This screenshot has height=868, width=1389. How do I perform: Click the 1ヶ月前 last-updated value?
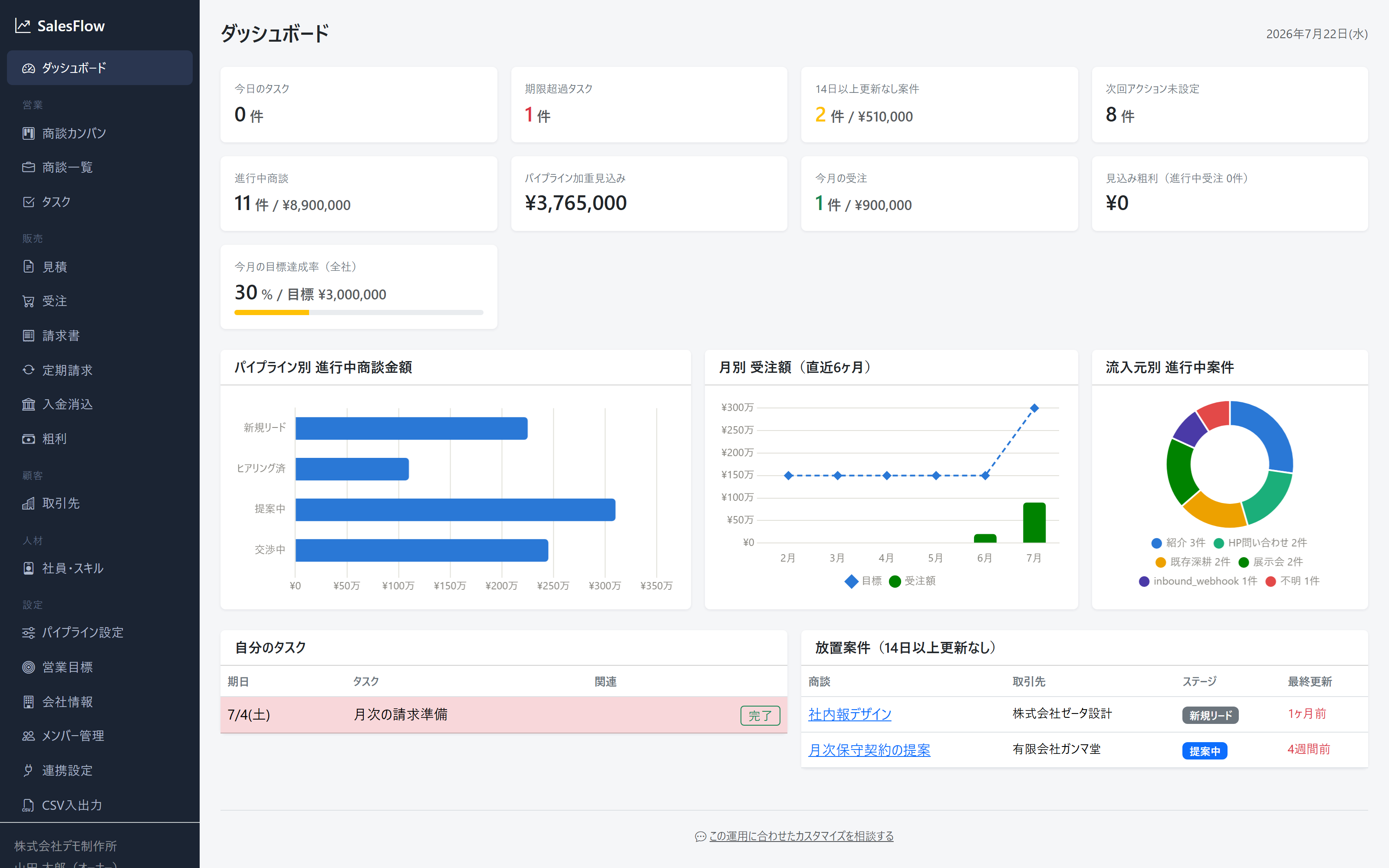(x=1307, y=713)
